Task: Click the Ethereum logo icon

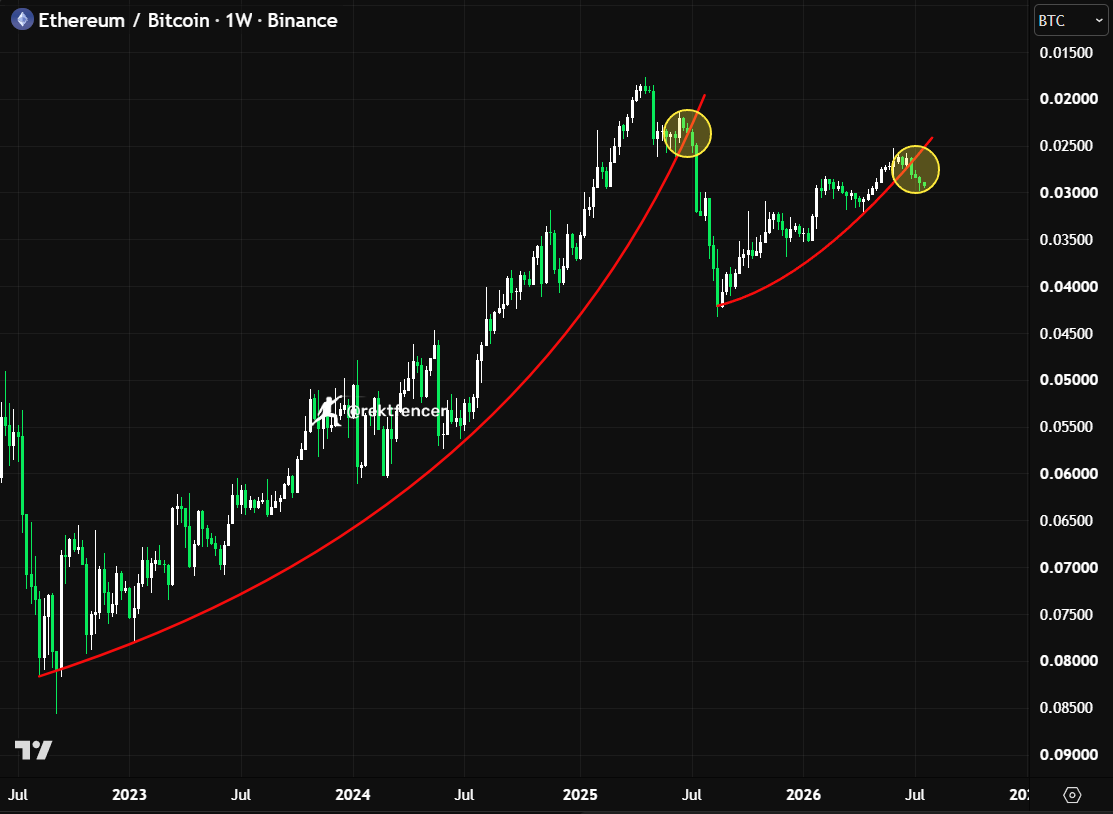Action: point(22,20)
